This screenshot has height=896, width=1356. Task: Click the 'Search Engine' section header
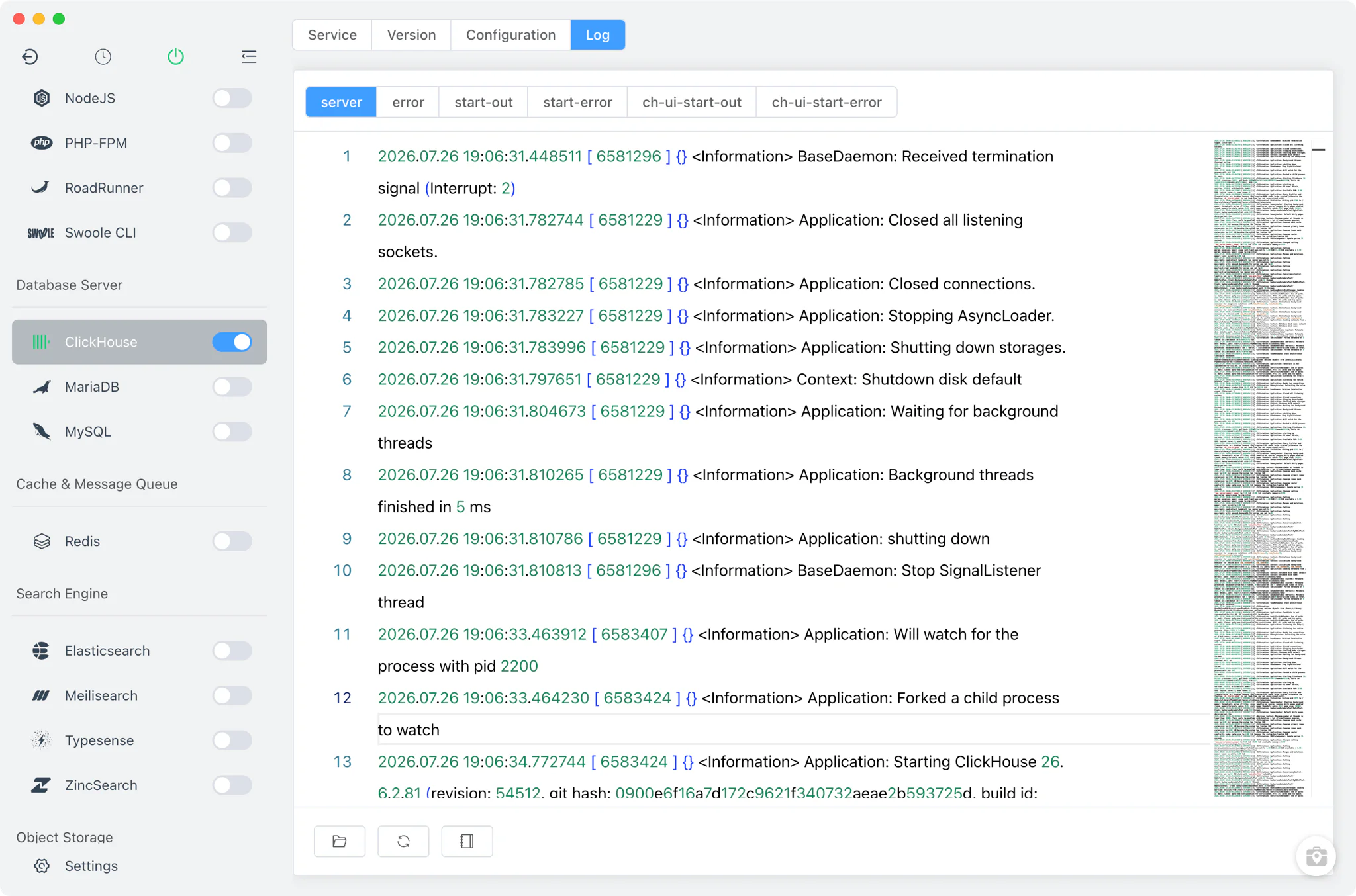click(x=62, y=594)
